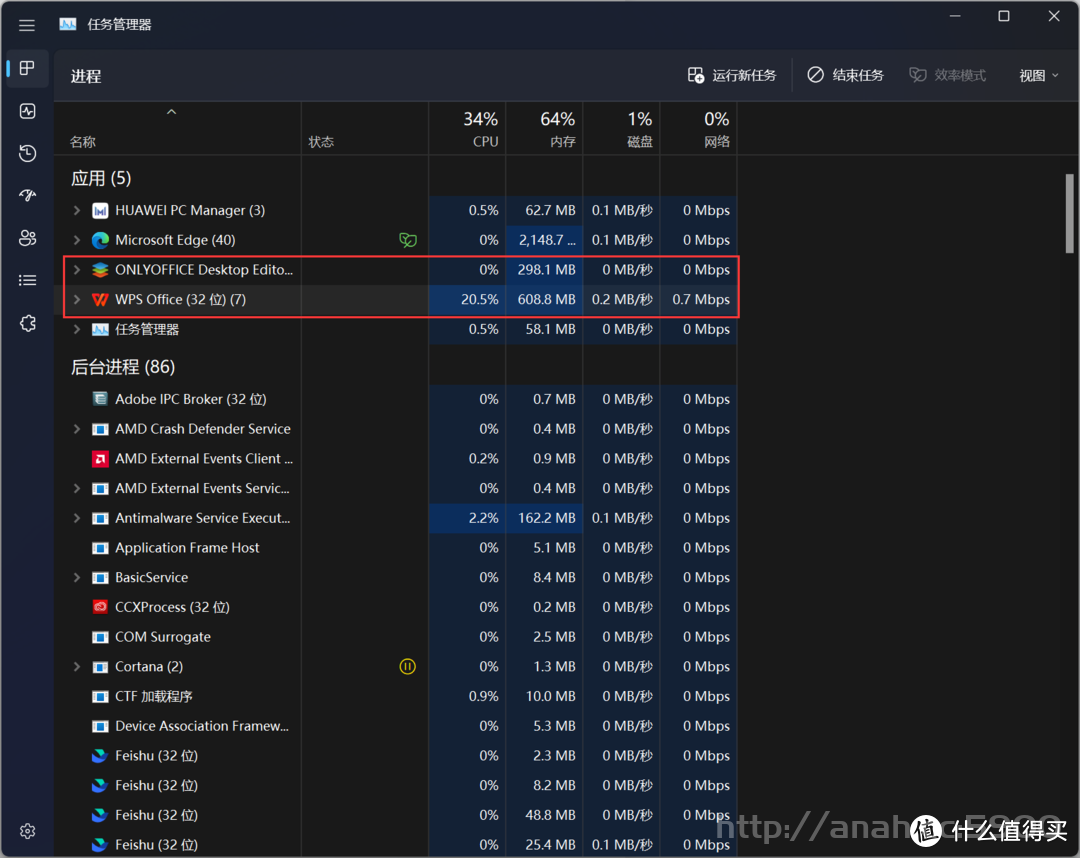Select the CCXProcess (32 位) row name
The height and width of the screenshot is (858, 1080).
point(172,607)
